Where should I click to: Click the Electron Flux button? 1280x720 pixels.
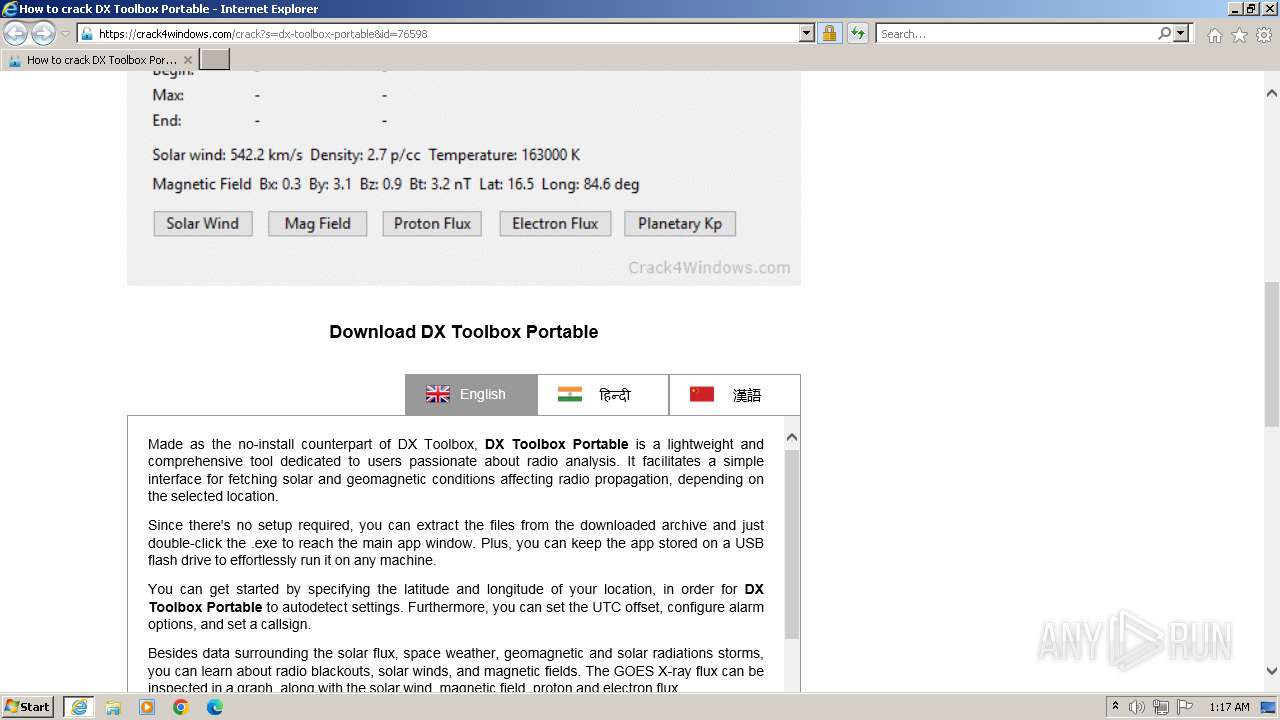point(555,223)
